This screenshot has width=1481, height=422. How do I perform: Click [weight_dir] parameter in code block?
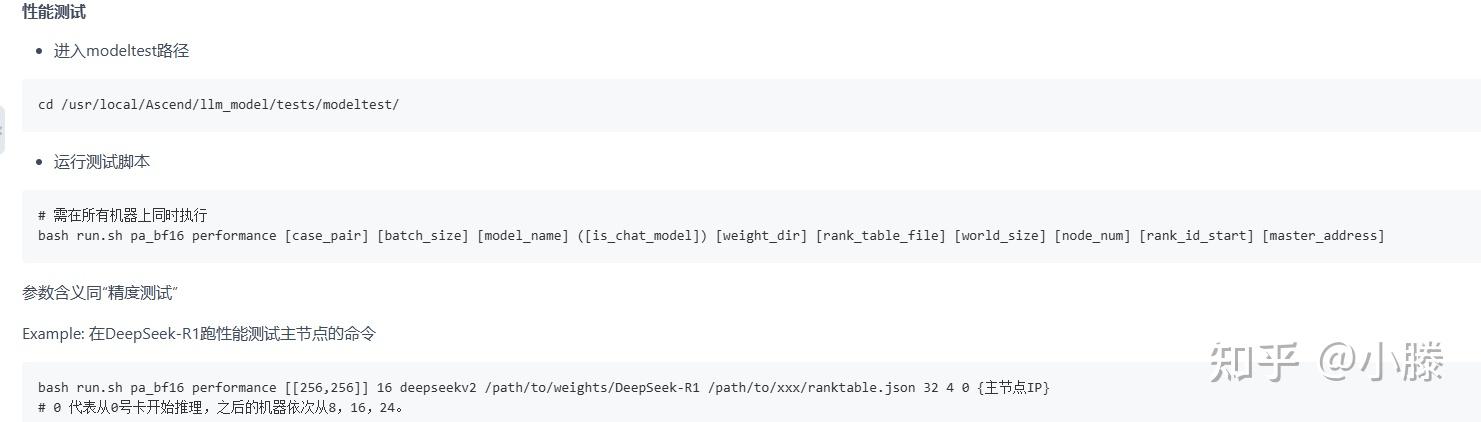(761, 236)
